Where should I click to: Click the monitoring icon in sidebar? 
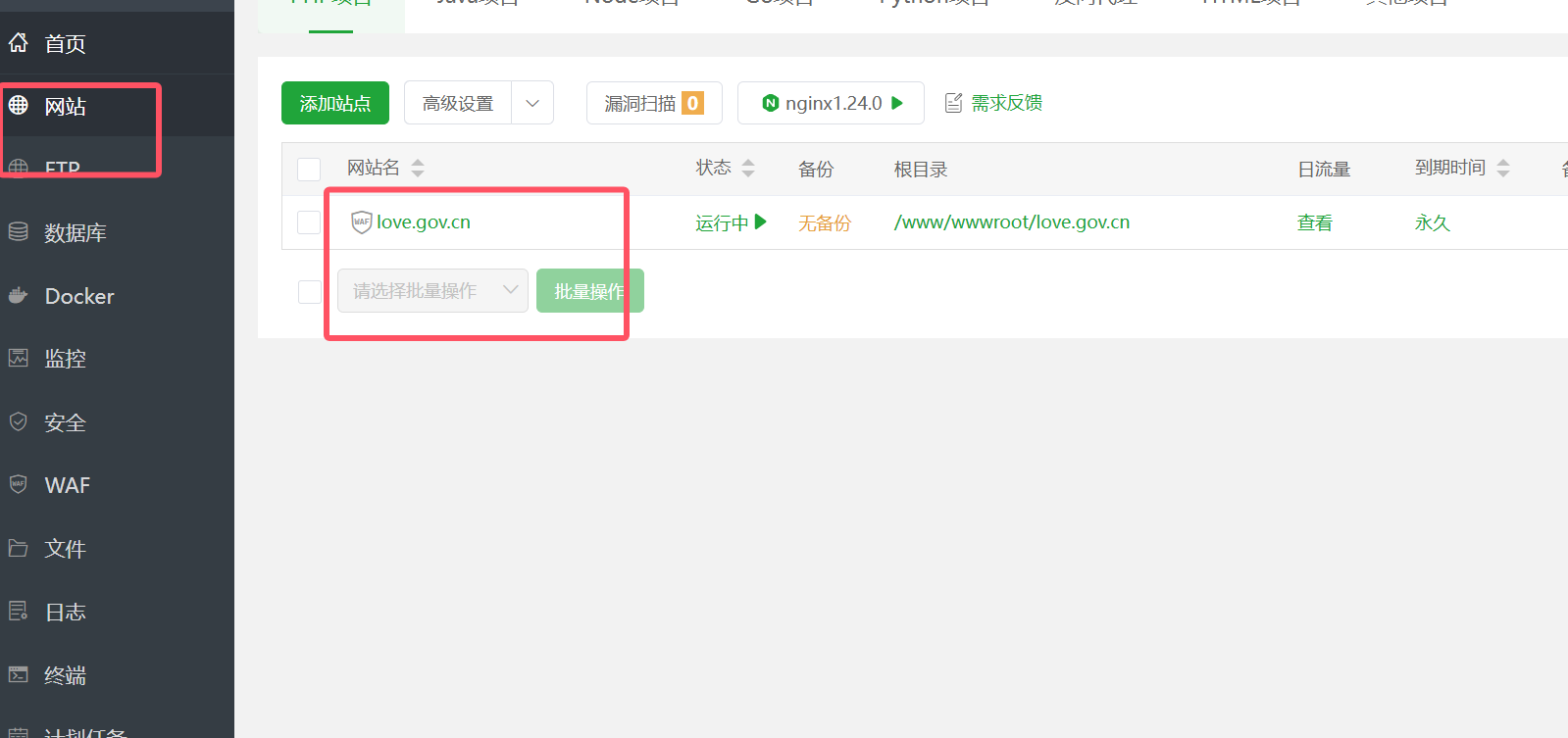tap(19, 359)
